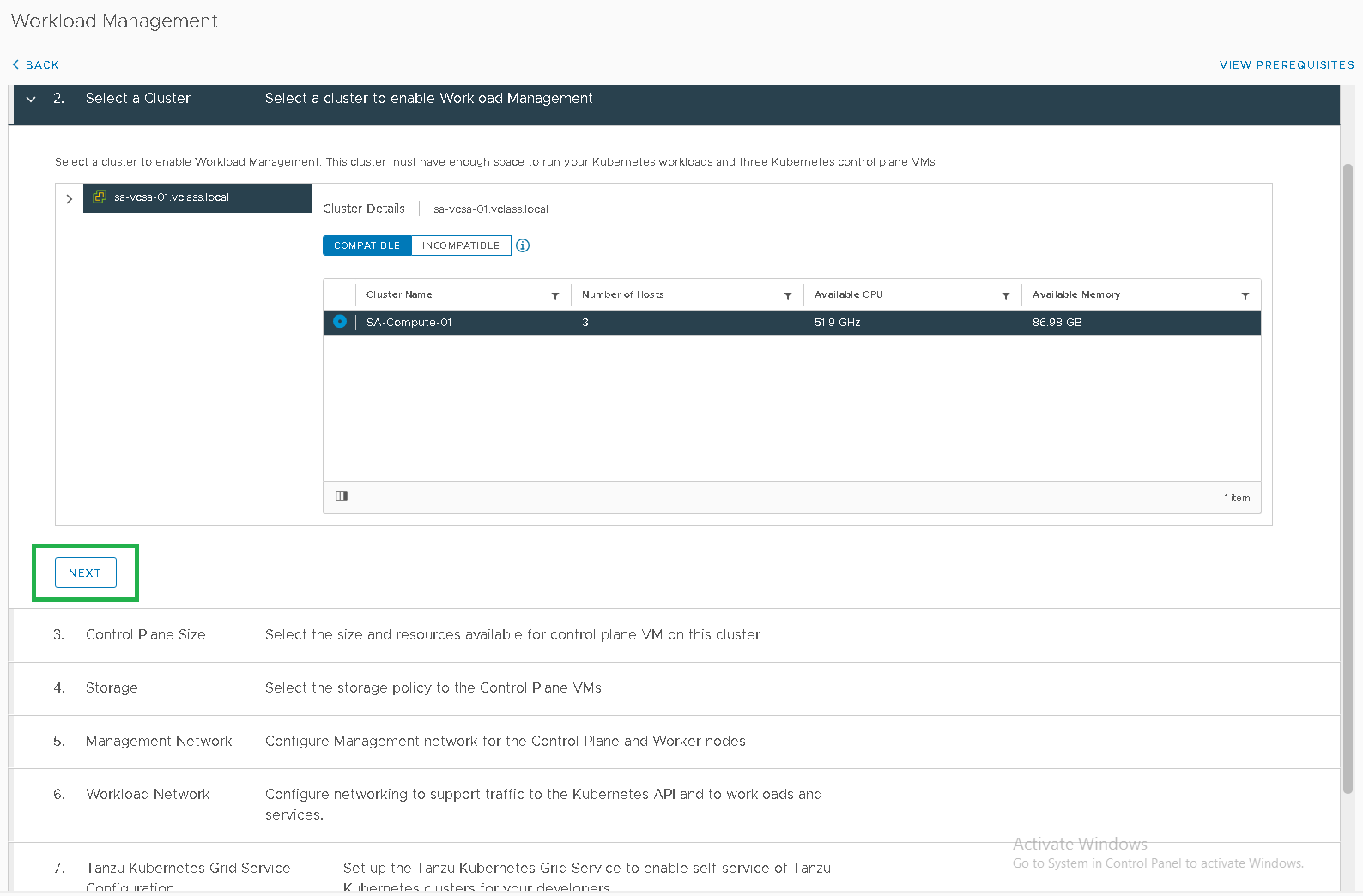Image resolution: width=1363 pixels, height=896 pixels.
Task: Open the column chooser icon below the table
Action: tap(342, 496)
